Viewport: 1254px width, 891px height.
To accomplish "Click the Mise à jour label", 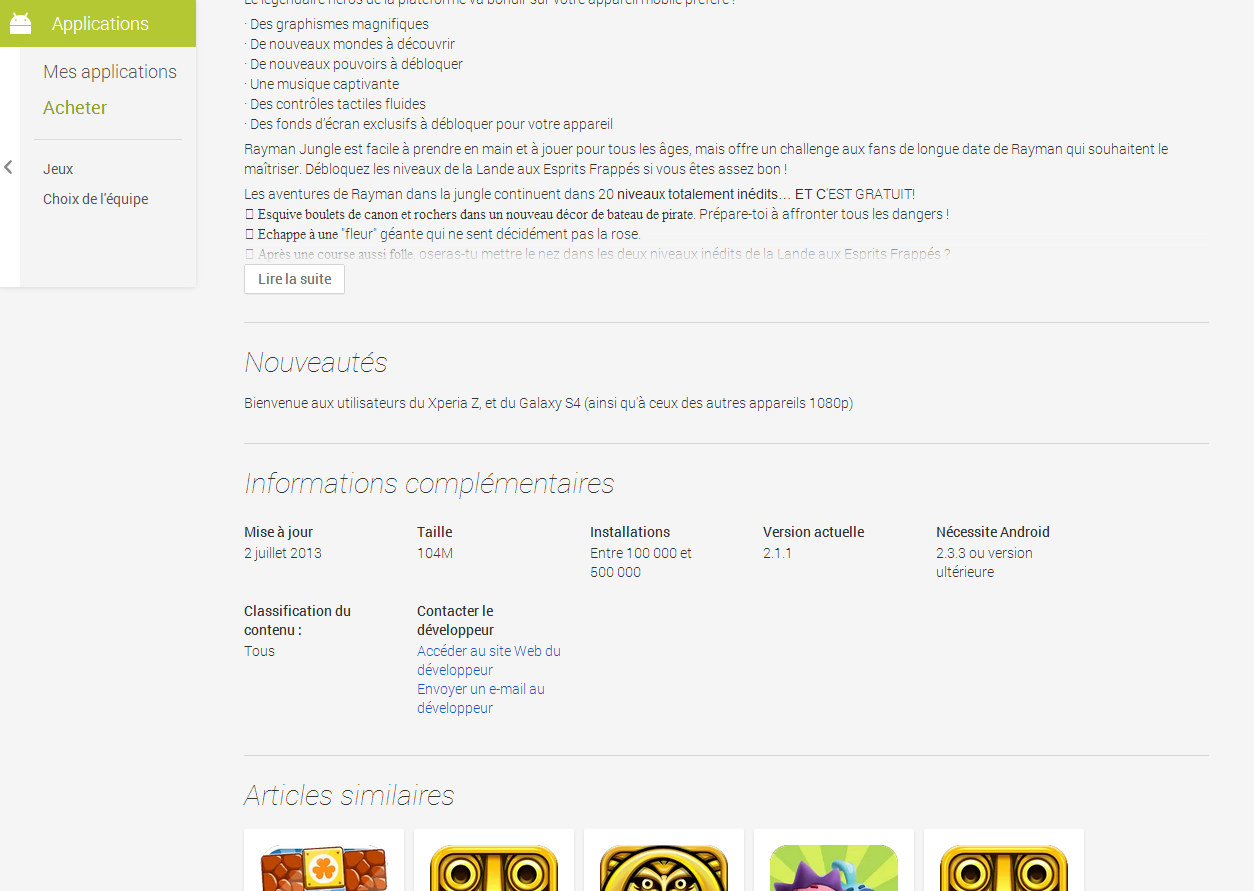I will coord(278,532).
